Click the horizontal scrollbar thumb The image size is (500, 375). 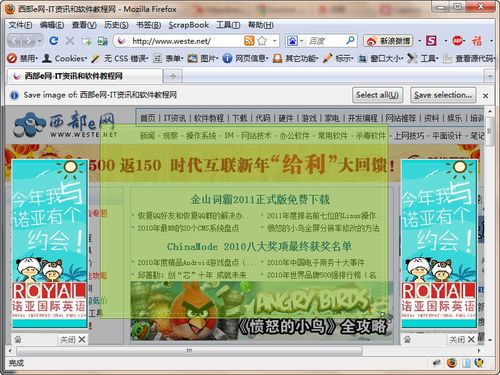coord(189,350)
